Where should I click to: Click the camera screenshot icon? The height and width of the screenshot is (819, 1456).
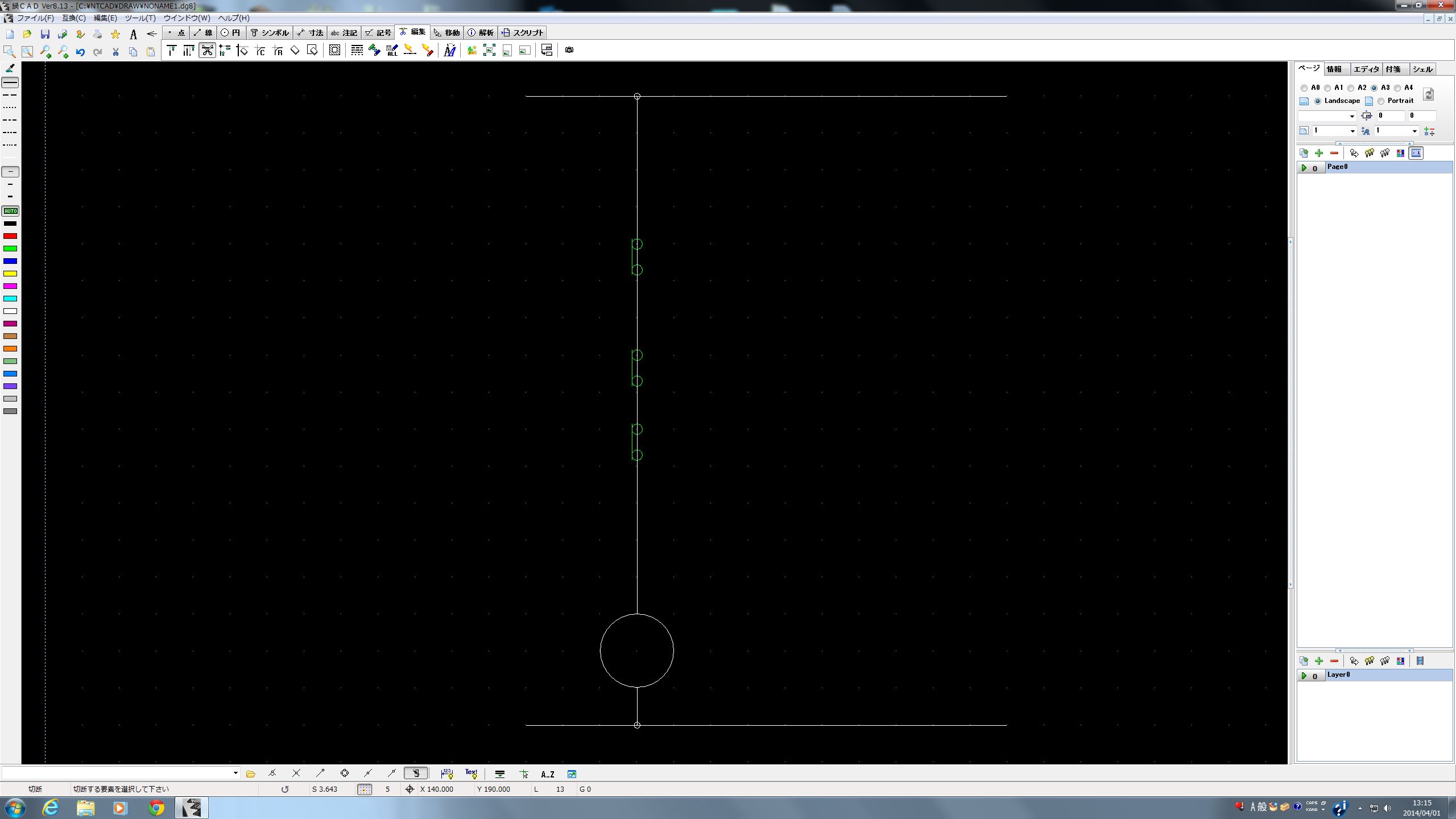[569, 50]
